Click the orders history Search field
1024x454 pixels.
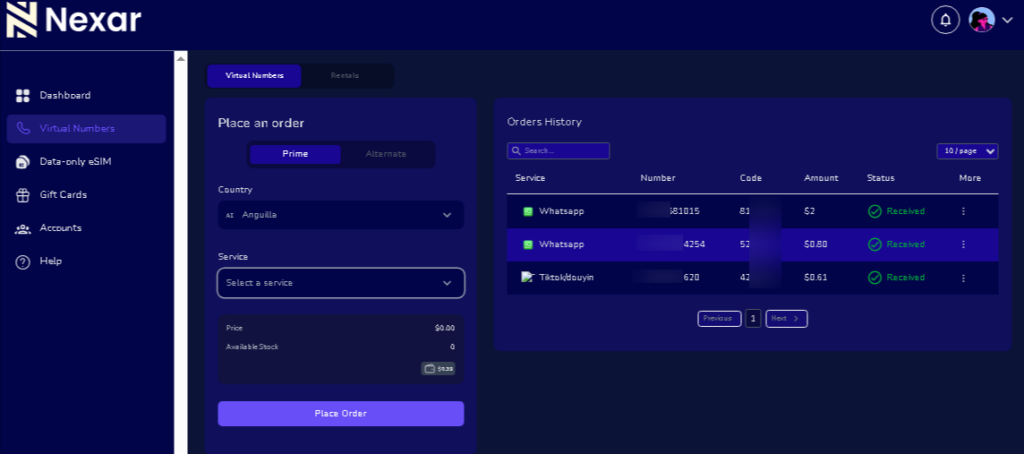(558, 151)
